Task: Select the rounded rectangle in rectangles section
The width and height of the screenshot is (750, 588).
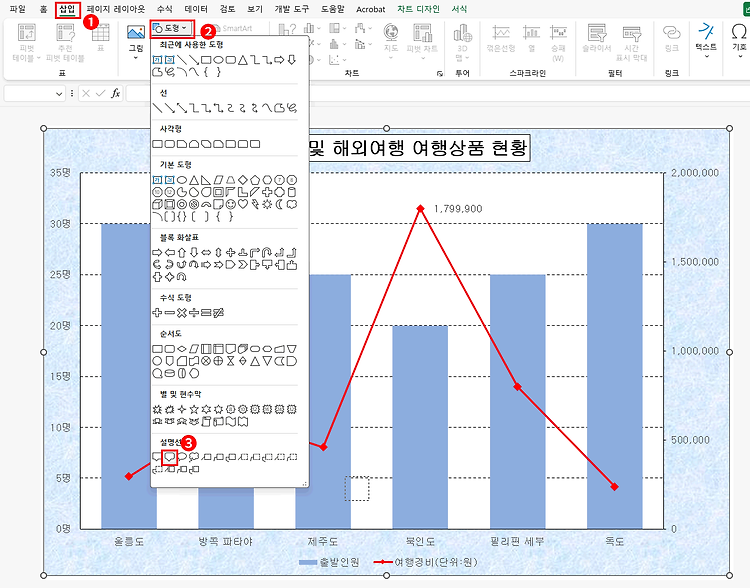Action: 170,144
